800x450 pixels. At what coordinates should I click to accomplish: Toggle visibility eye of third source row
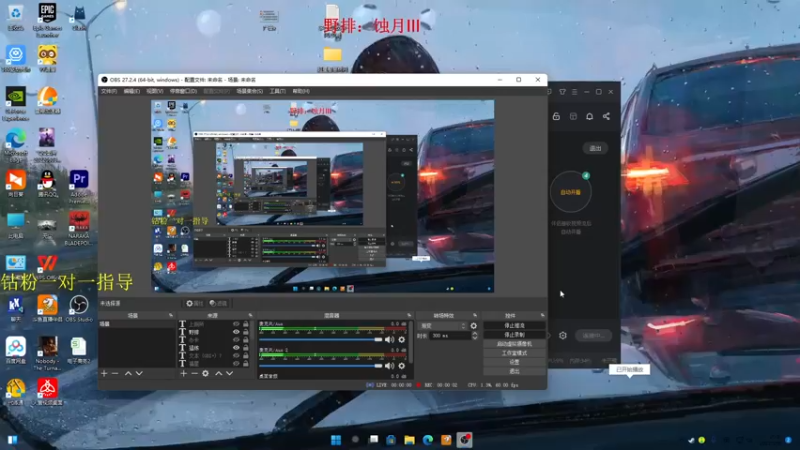tap(236, 340)
